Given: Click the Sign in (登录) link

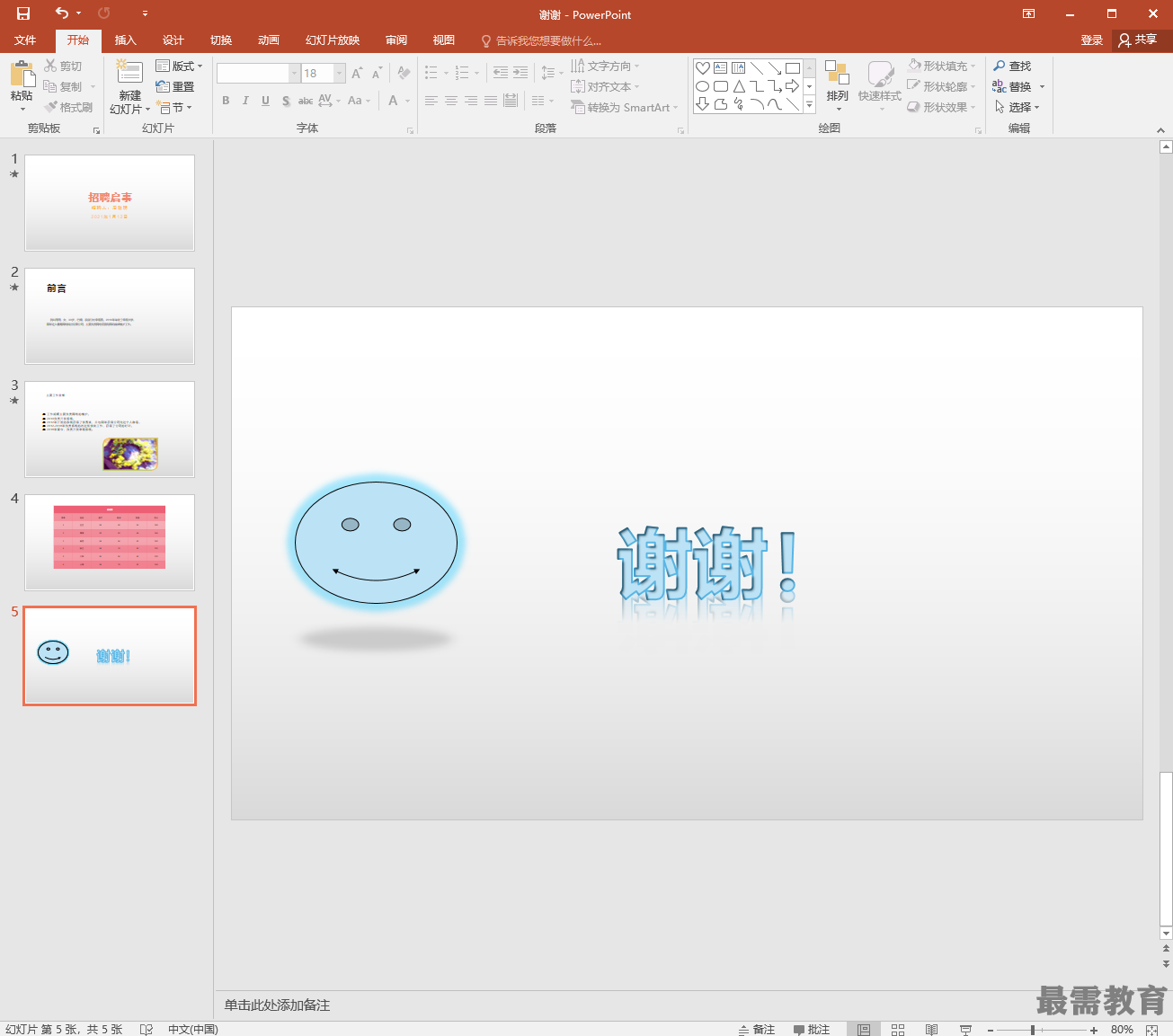Looking at the screenshot, I should coord(1092,40).
